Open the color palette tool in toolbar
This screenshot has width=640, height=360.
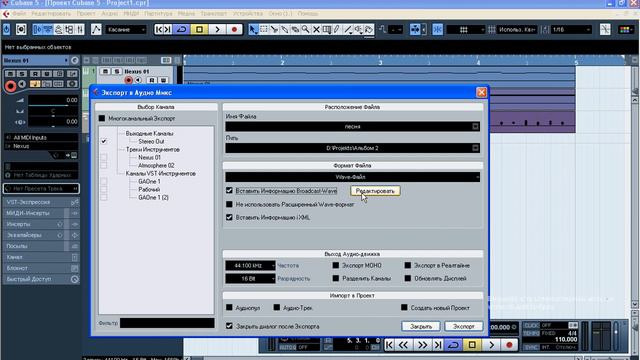pyautogui.click(x=625, y=29)
